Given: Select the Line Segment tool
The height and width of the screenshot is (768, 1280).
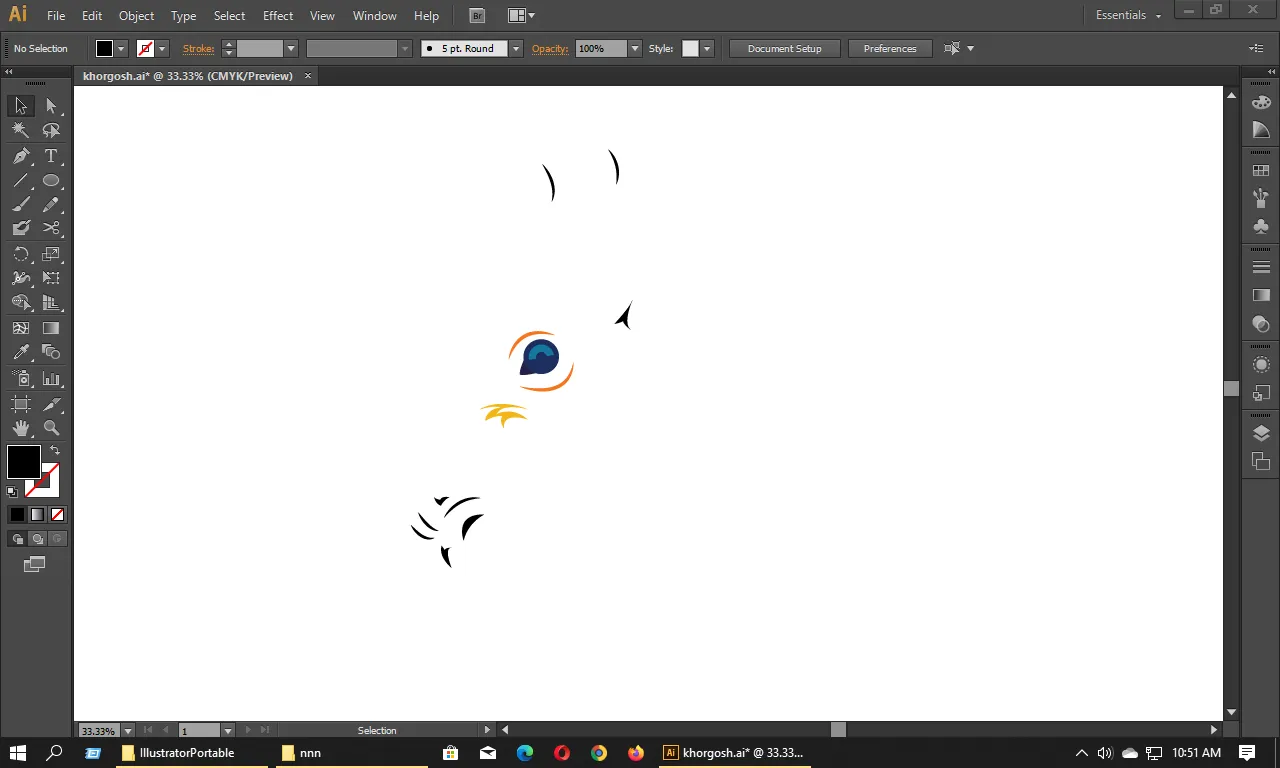Looking at the screenshot, I should coord(21,181).
